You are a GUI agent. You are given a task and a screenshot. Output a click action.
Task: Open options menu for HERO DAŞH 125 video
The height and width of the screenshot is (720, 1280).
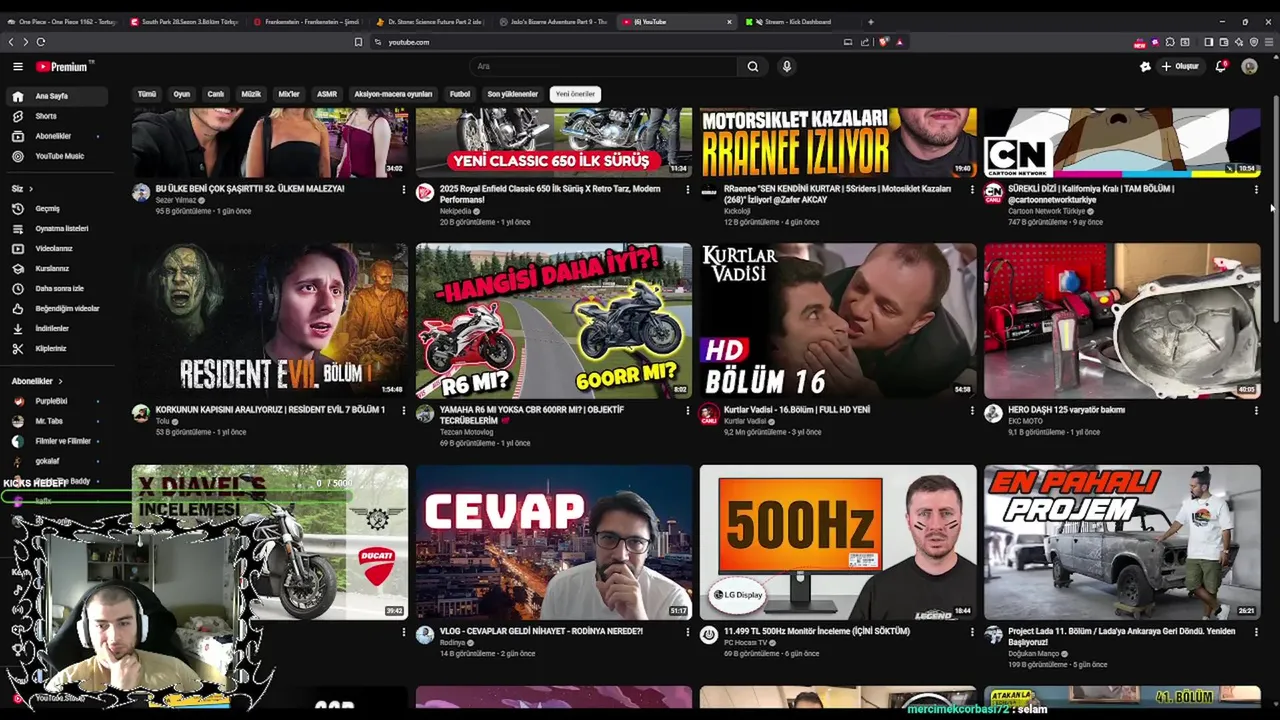click(x=1255, y=410)
